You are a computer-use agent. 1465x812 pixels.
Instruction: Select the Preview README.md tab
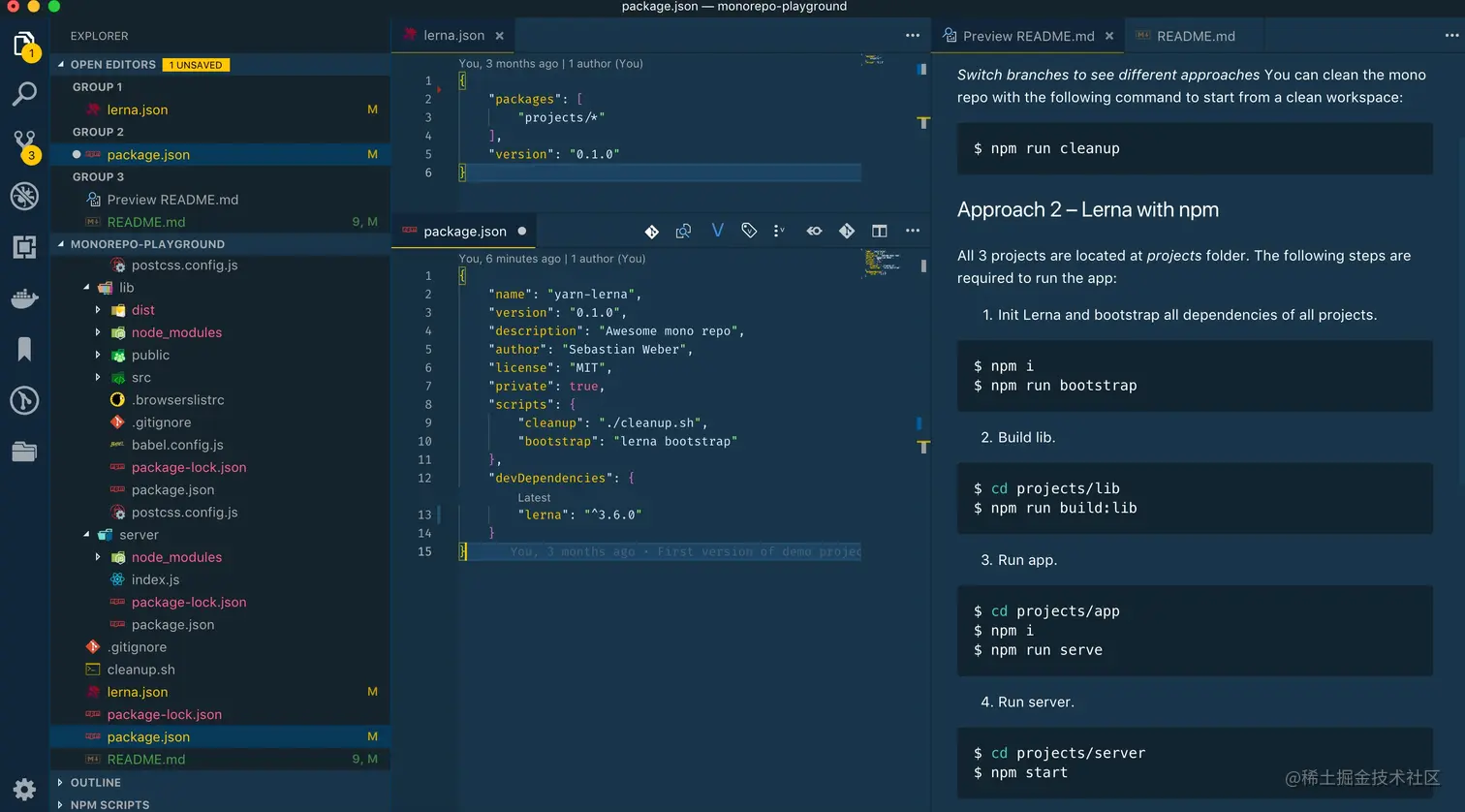click(x=1028, y=36)
